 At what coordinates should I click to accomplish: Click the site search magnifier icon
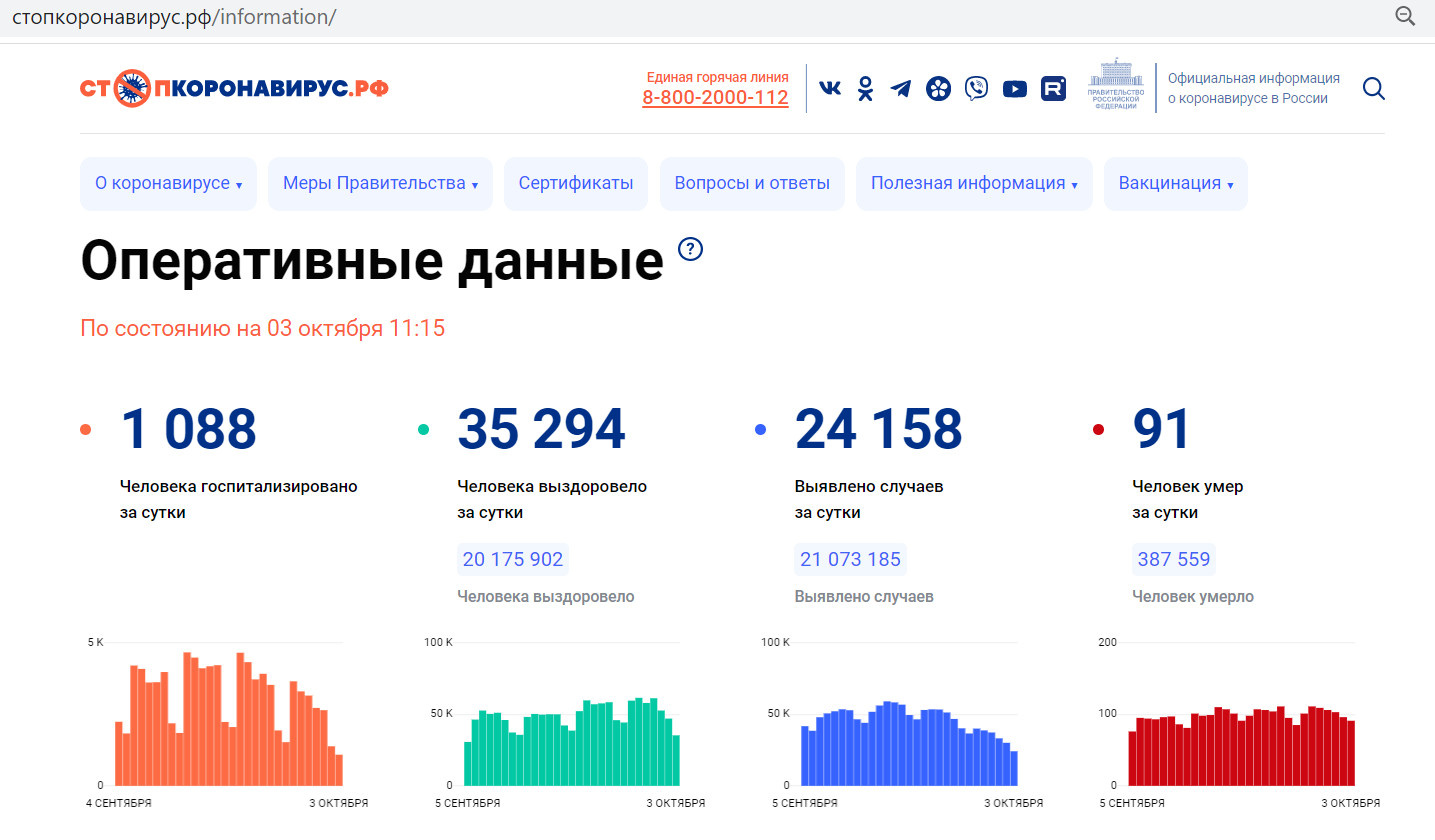click(1374, 89)
